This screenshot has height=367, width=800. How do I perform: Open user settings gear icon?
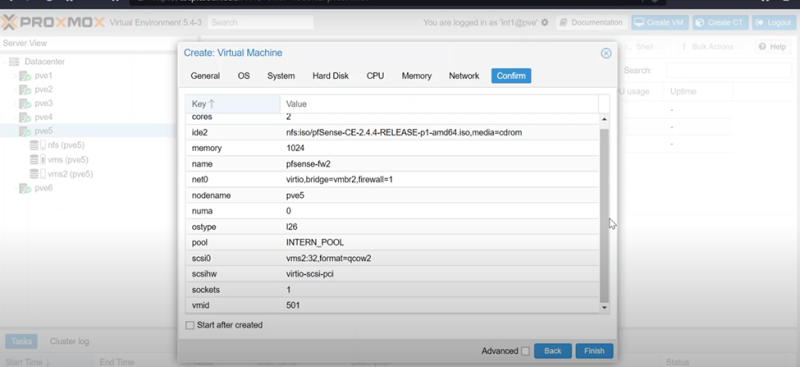(544, 22)
